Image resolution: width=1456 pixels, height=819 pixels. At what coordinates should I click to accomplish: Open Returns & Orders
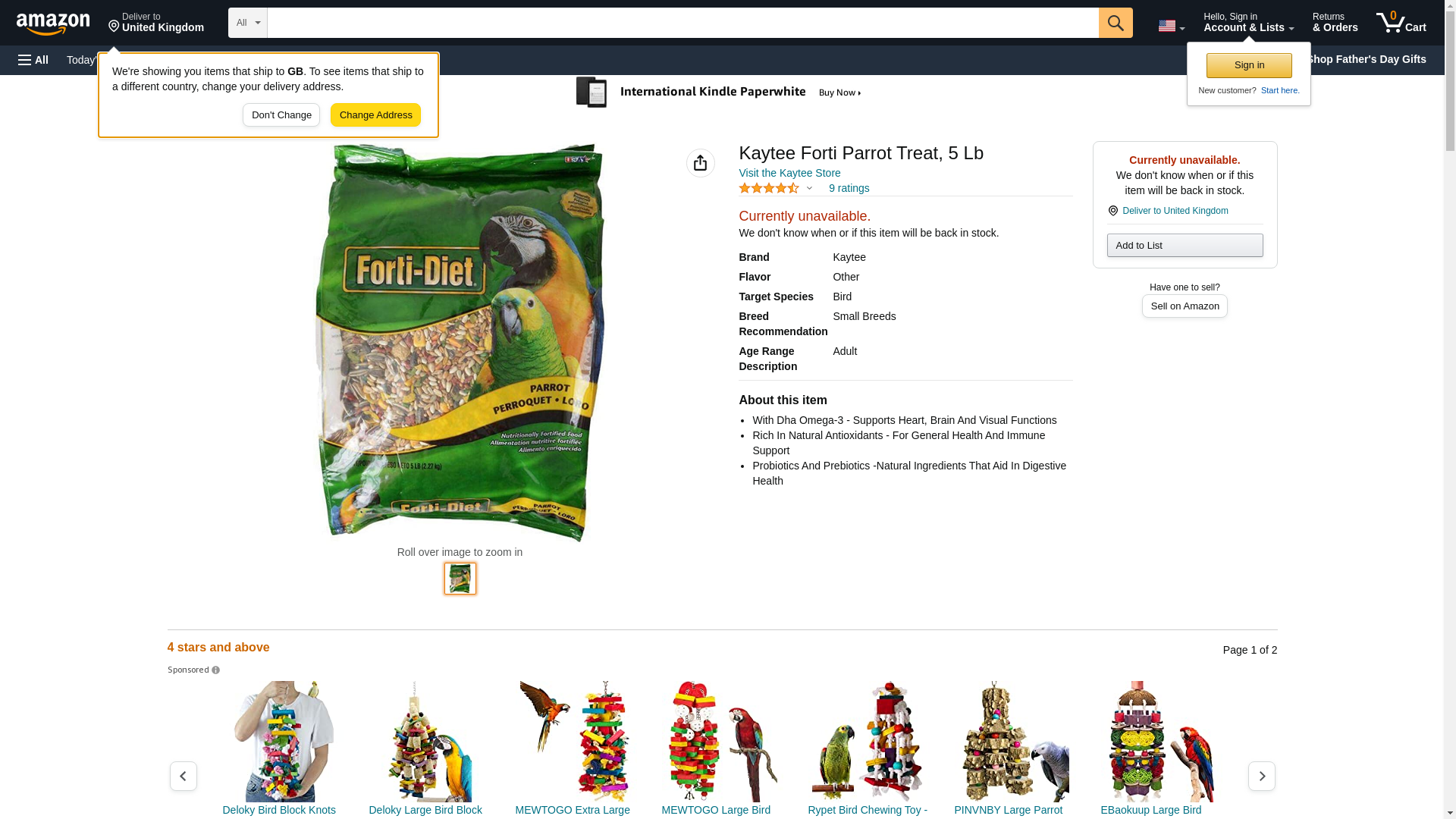[x=1335, y=22]
